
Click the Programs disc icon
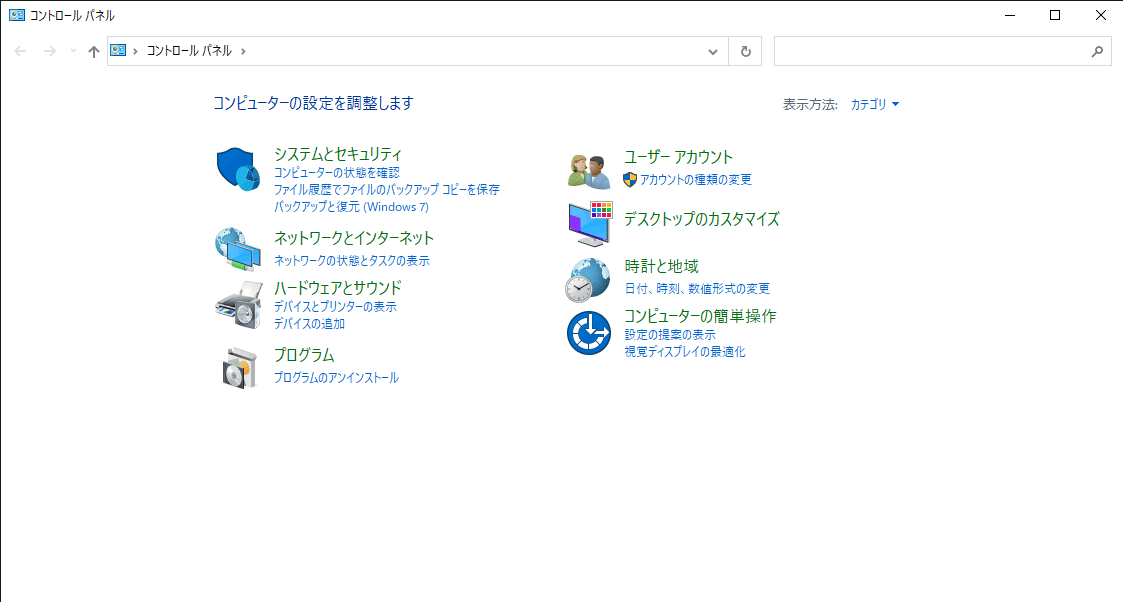click(239, 368)
